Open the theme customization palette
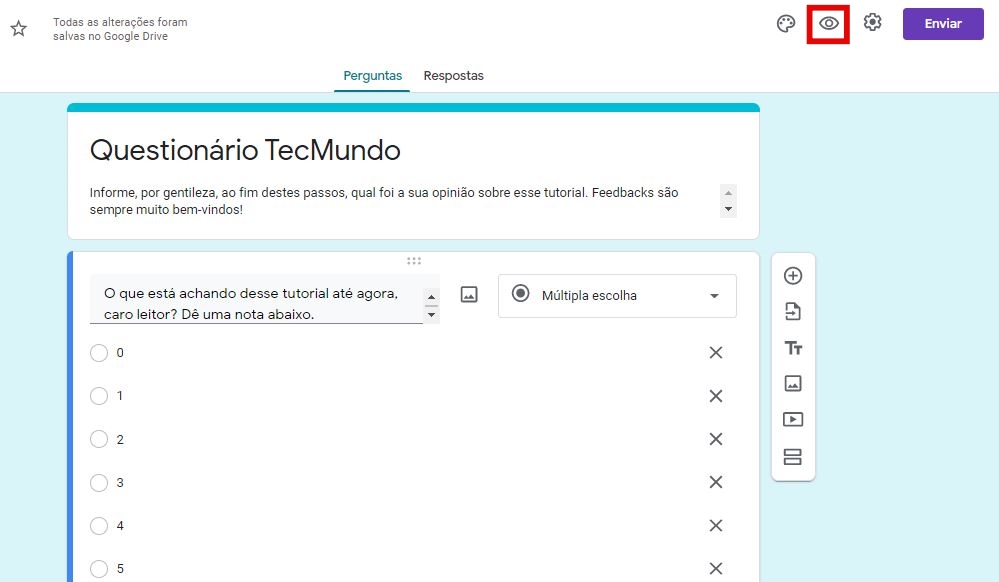This screenshot has height=582, width=999. (786, 24)
